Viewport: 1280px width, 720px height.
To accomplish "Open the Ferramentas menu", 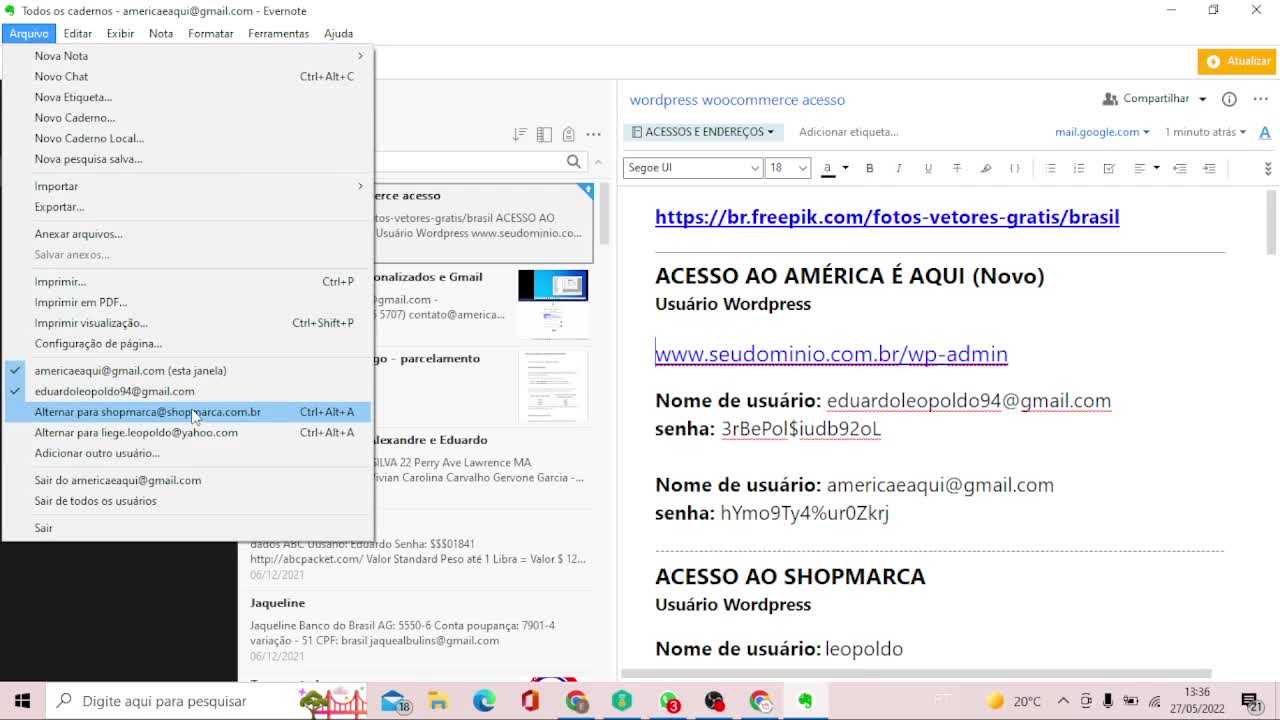I will (x=278, y=33).
